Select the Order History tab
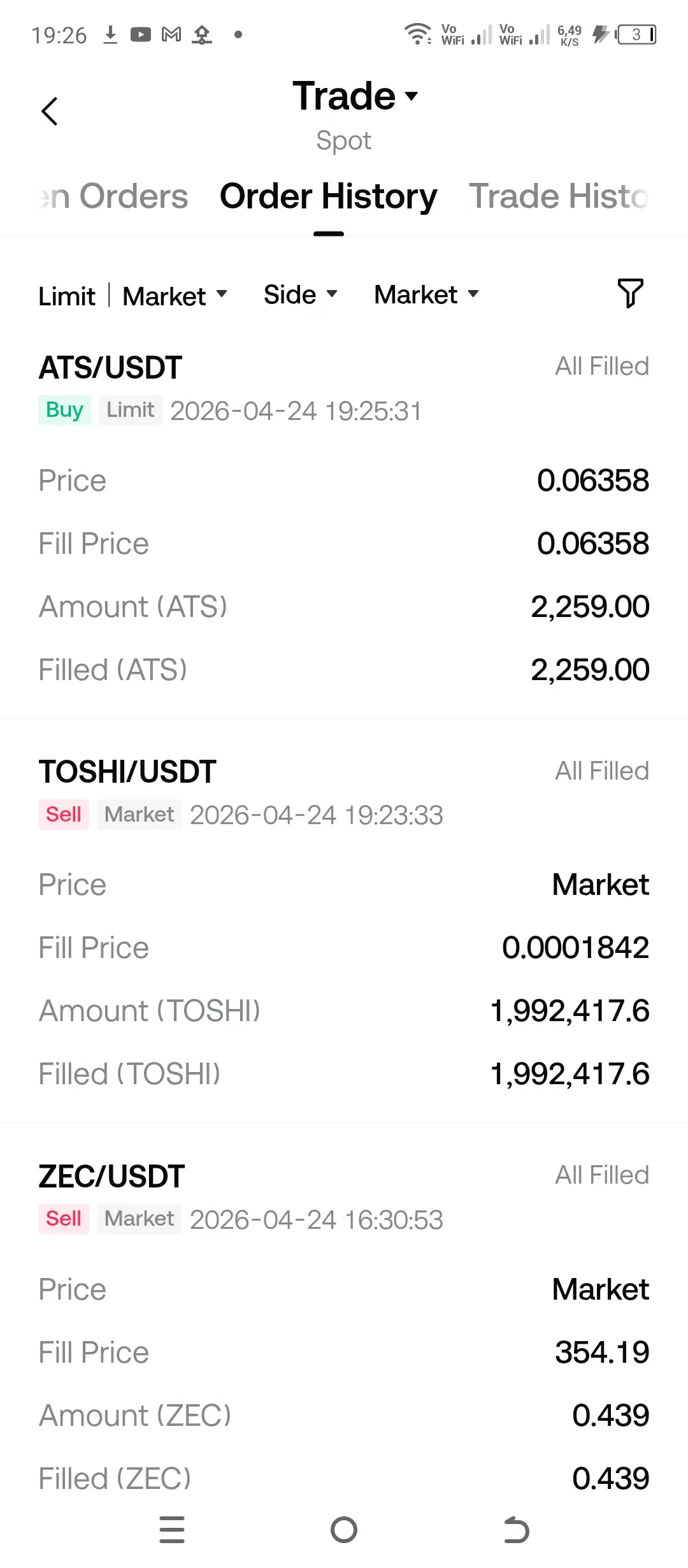 click(x=328, y=196)
